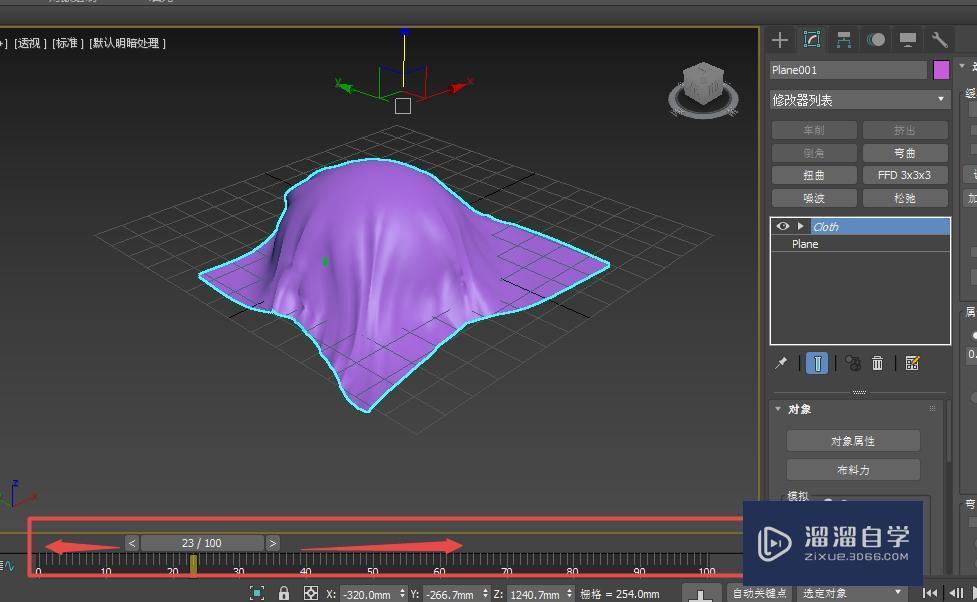The width and height of the screenshot is (977, 602).
Task: Remove modifier with the trash icon
Action: click(877, 363)
